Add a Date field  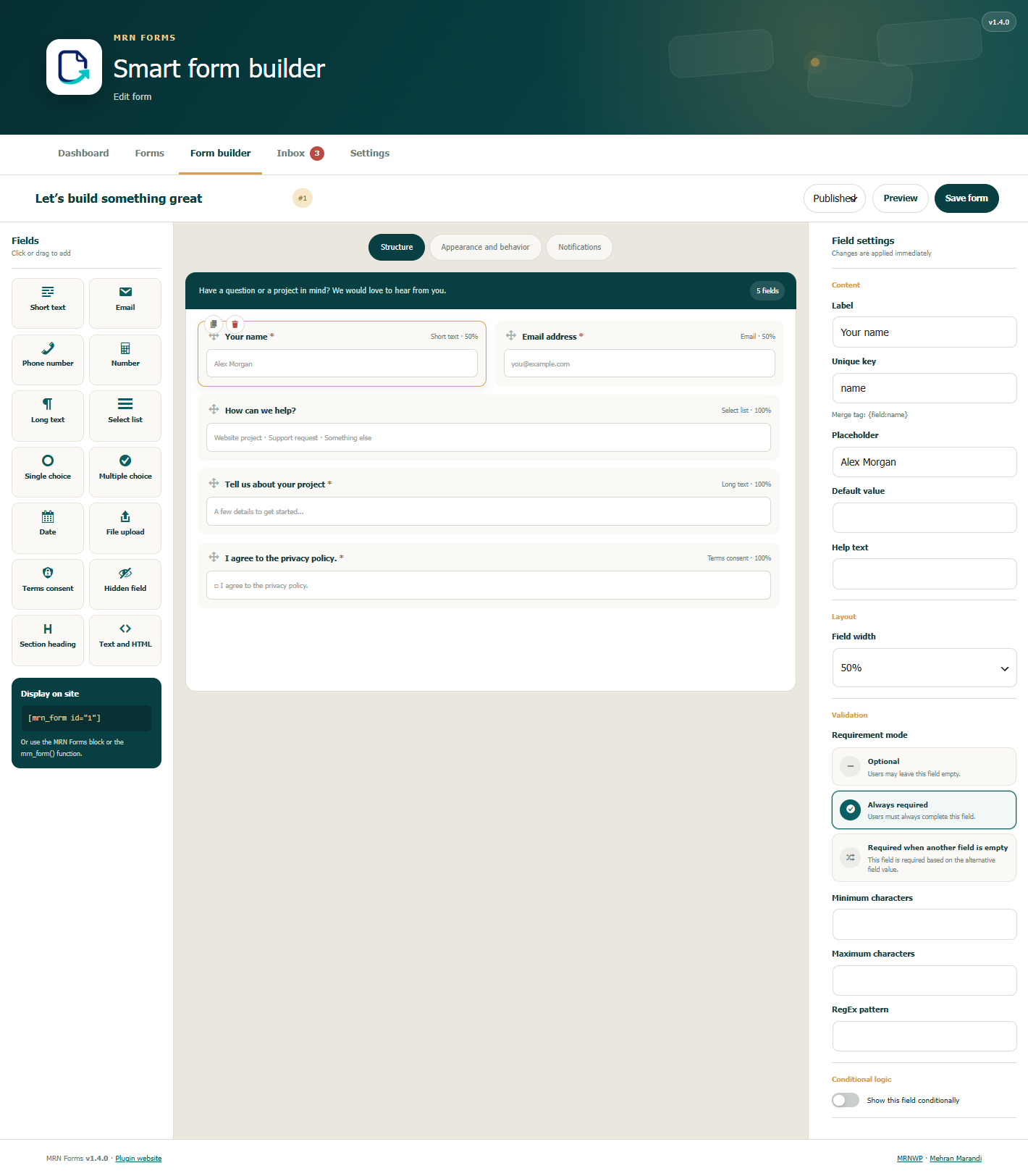click(x=48, y=528)
